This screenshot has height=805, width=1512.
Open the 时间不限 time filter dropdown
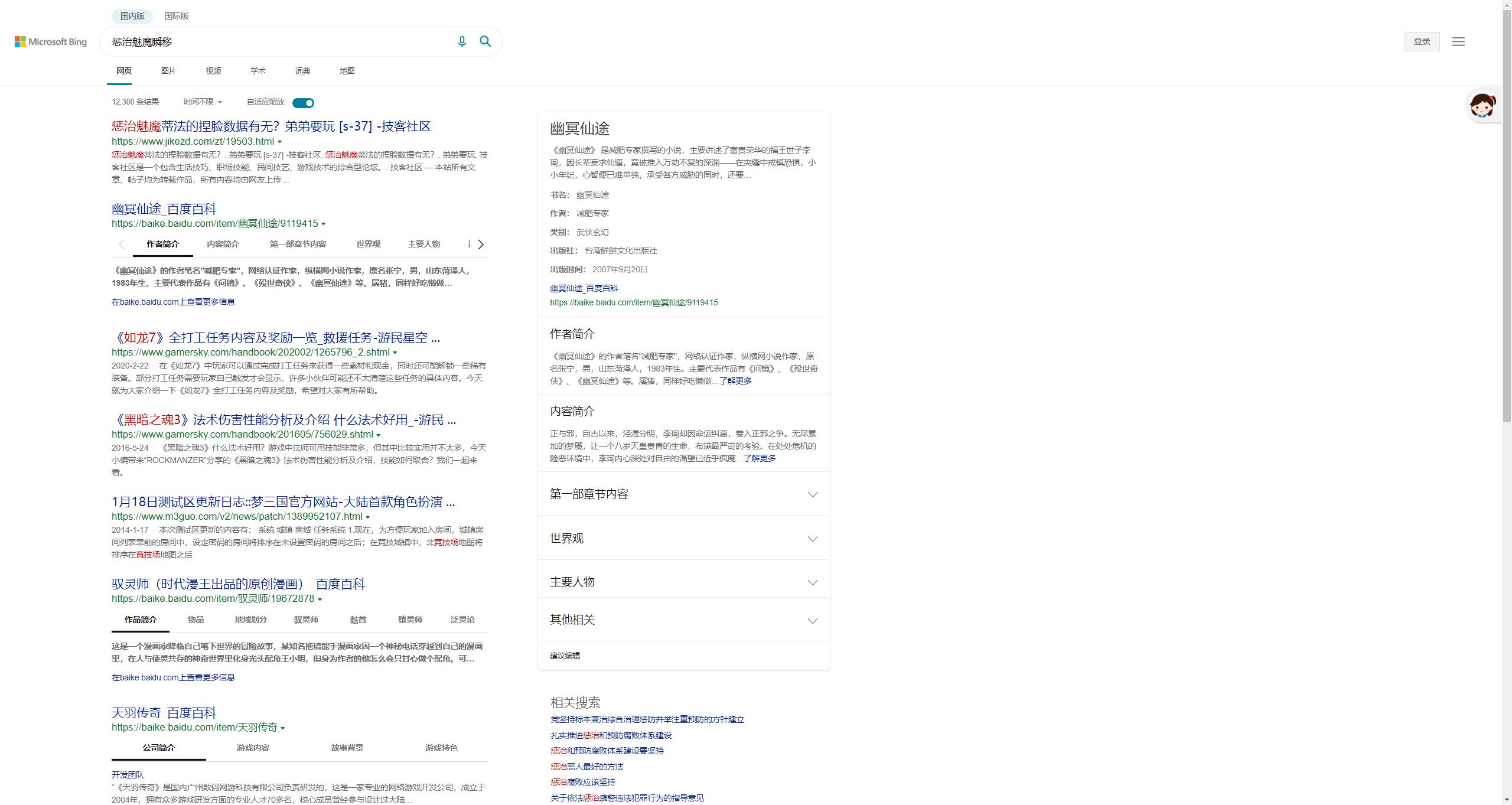coord(203,102)
